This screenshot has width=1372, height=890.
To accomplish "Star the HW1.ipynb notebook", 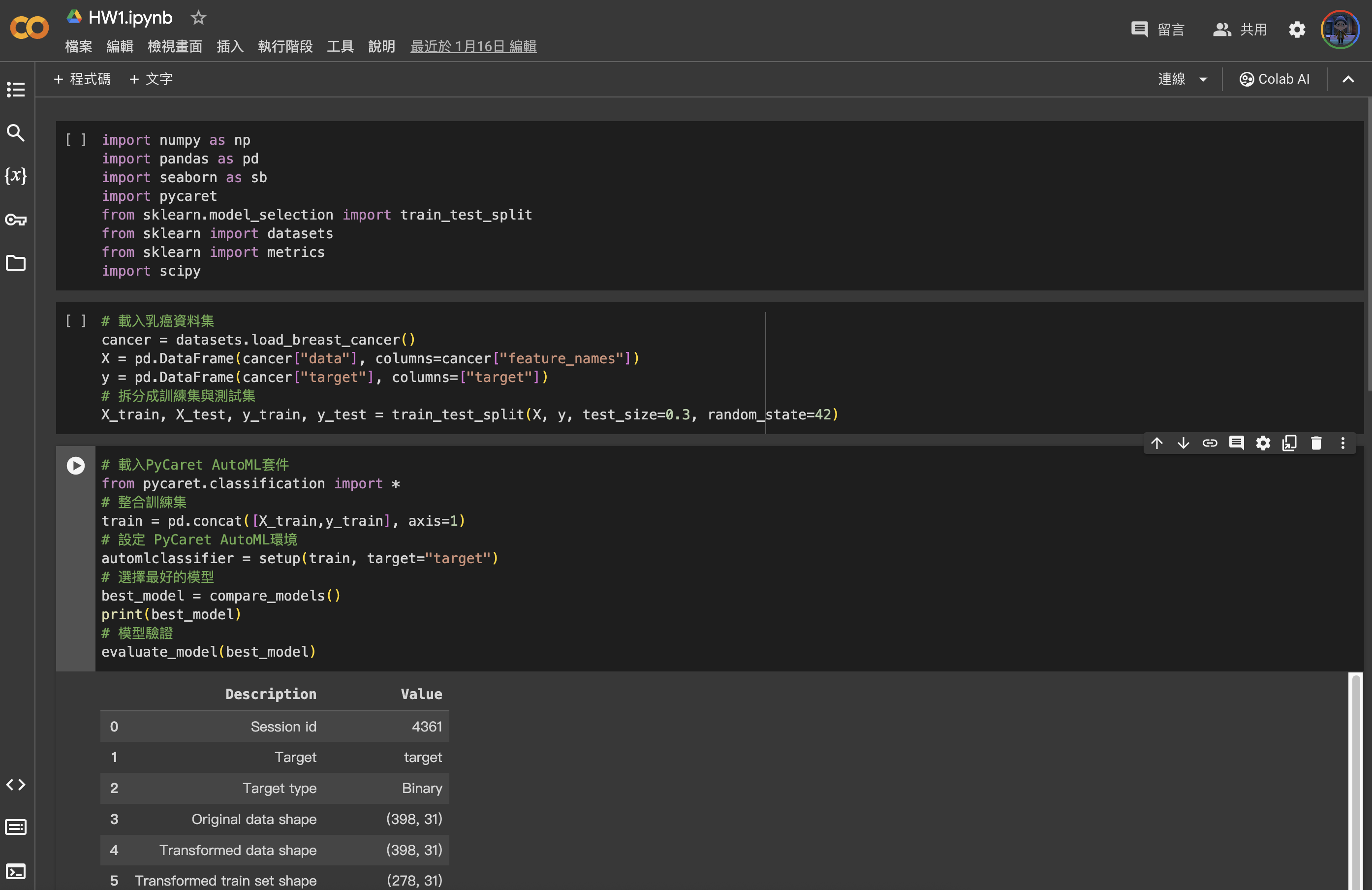I will pyautogui.click(x=198, y=18).
